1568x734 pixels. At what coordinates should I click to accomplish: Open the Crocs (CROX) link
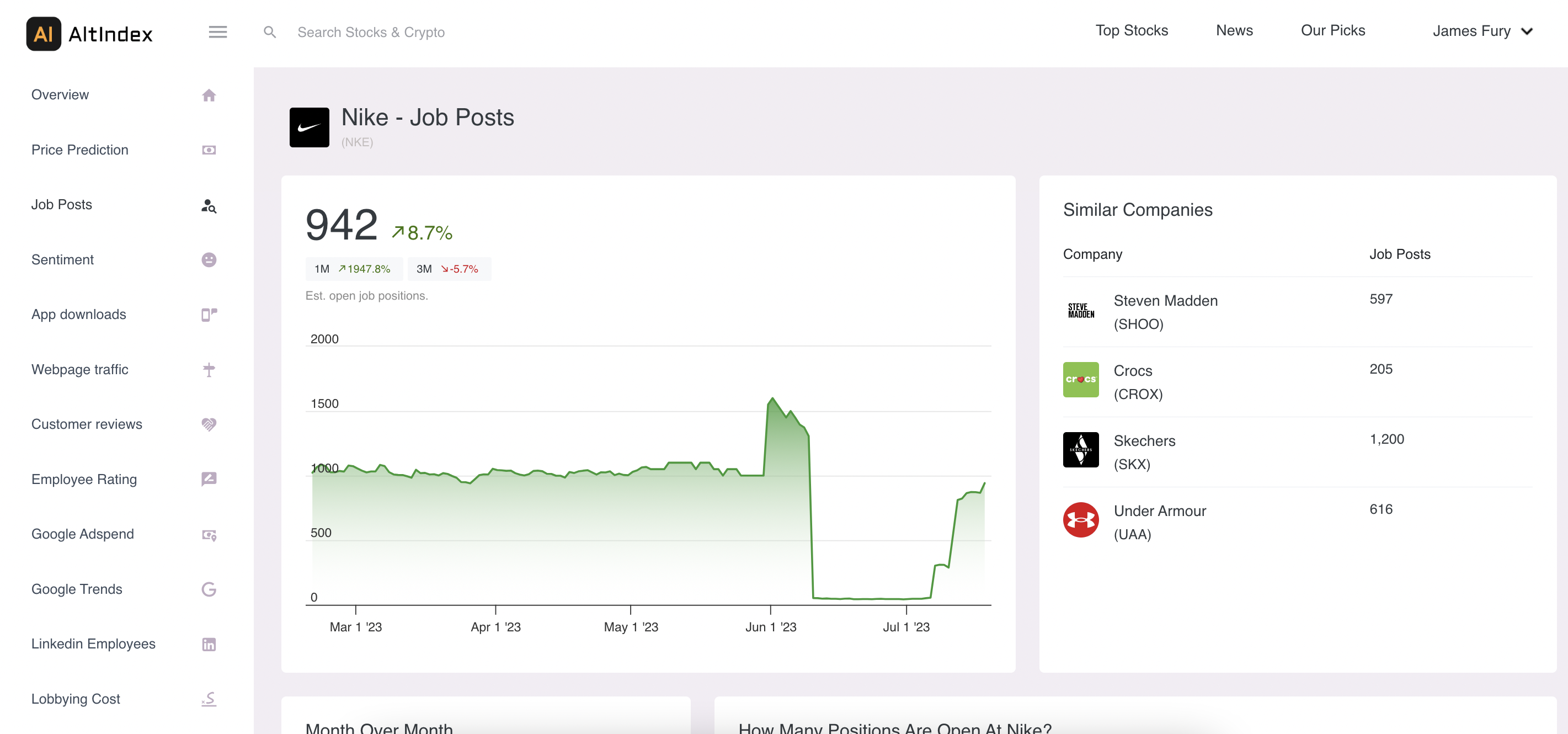(x=1138, y=382)
